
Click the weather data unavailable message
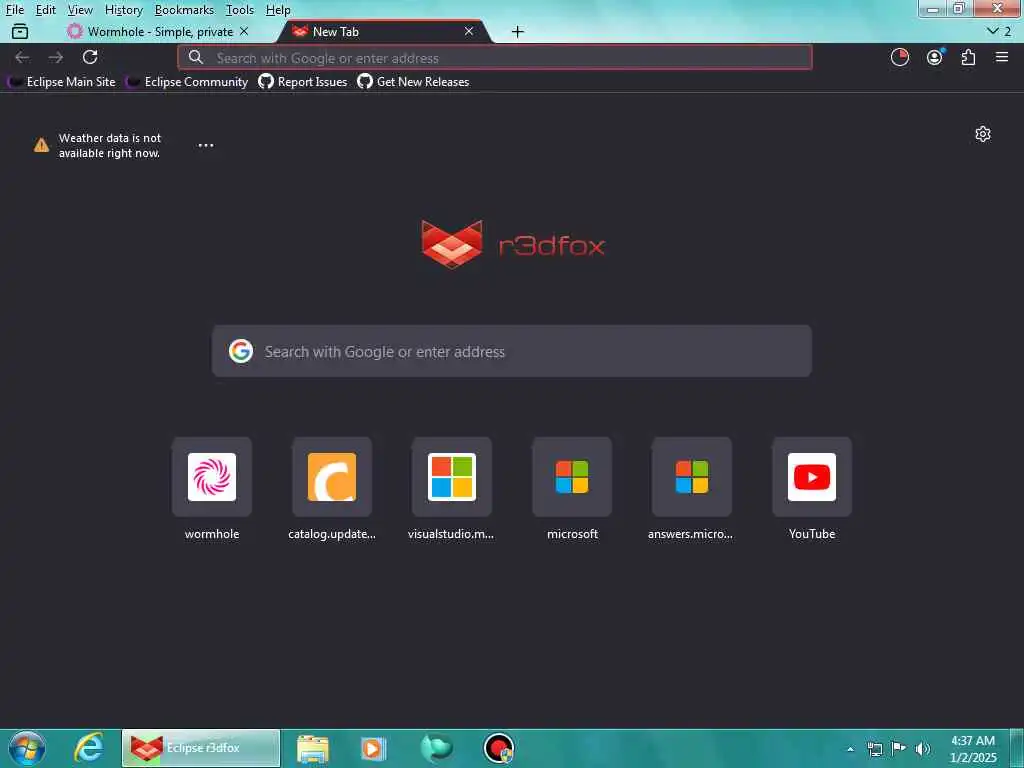click(110, 146)
